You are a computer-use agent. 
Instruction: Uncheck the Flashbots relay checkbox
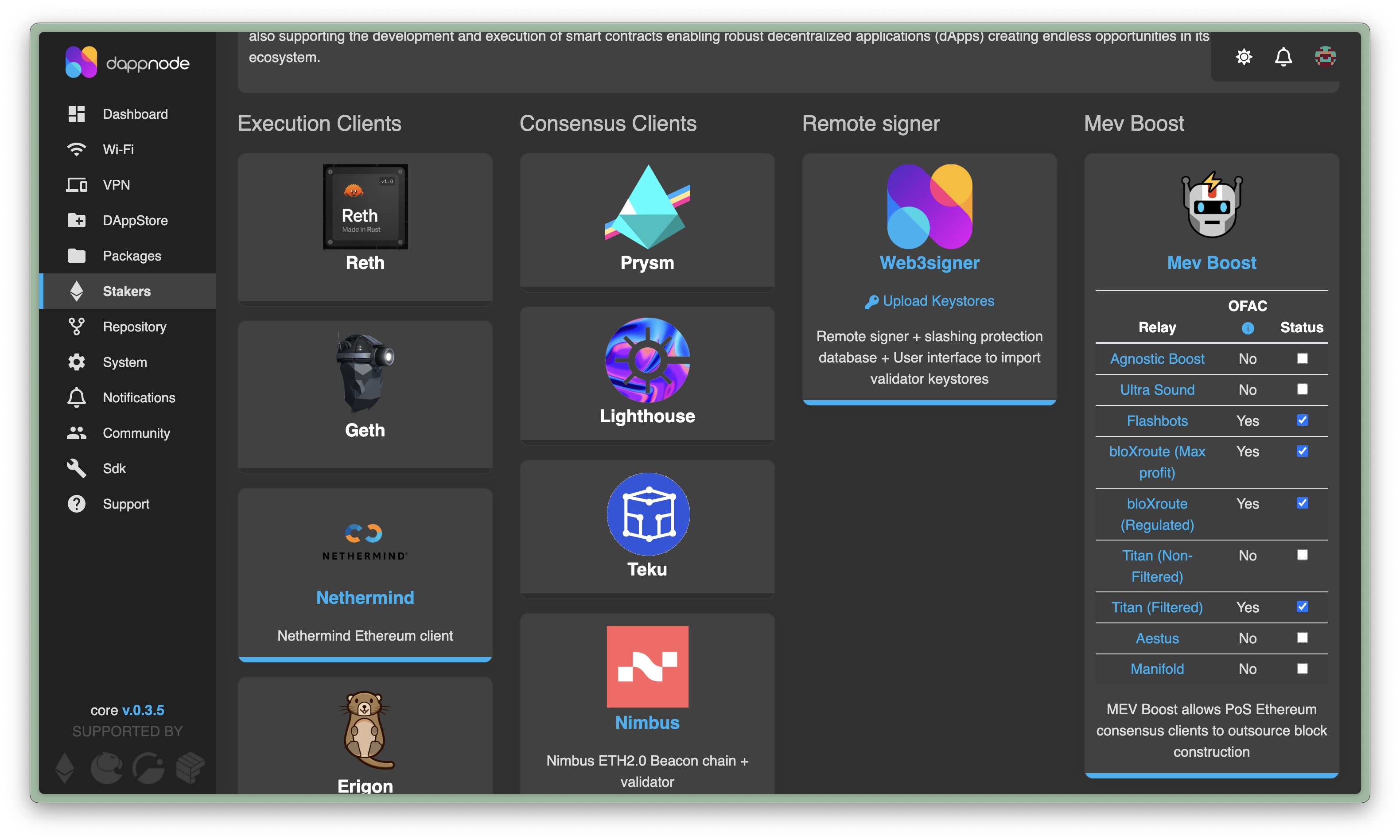1302,420
